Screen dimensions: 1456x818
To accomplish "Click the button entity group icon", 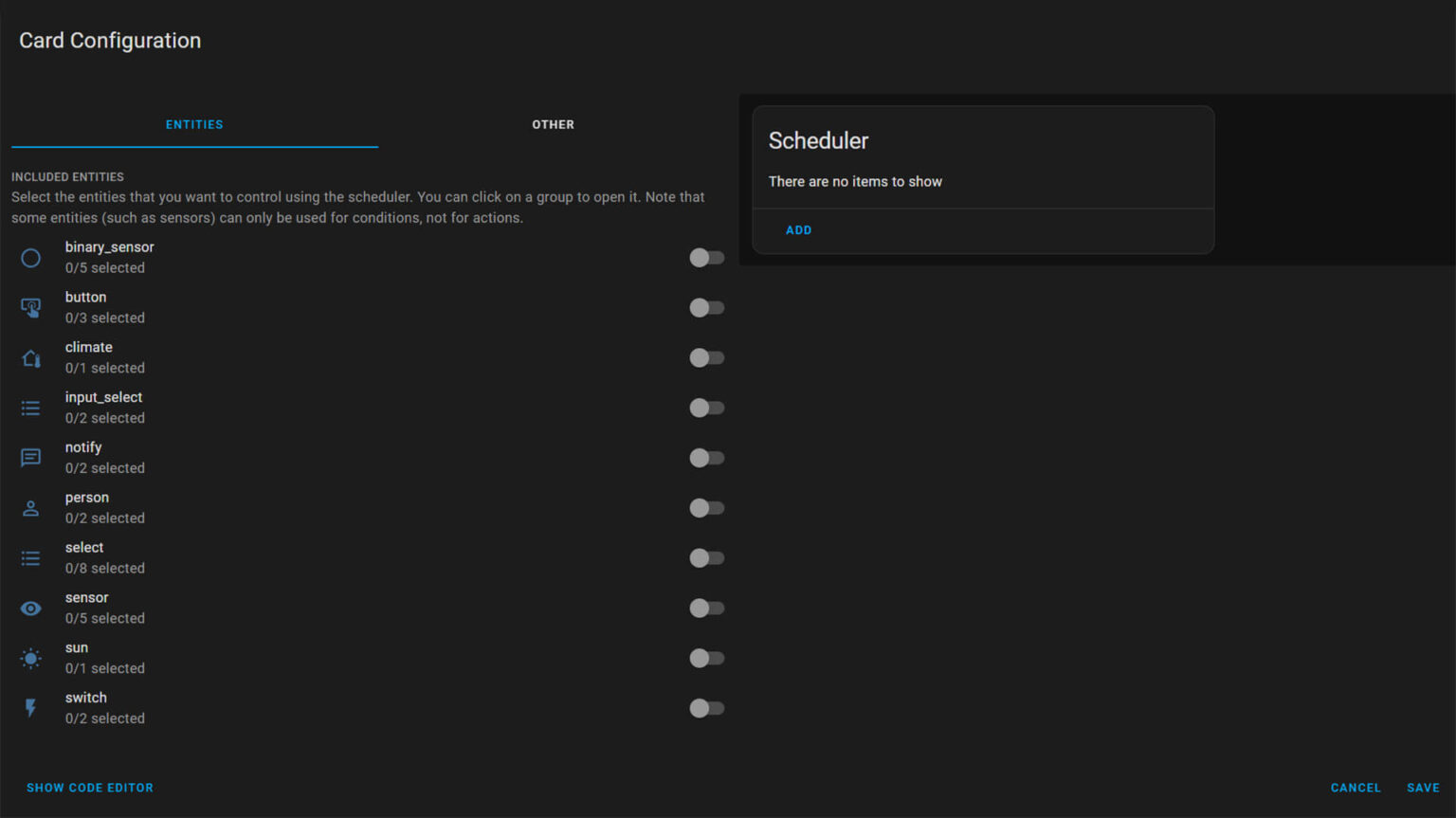I will [x=30, y=307].
